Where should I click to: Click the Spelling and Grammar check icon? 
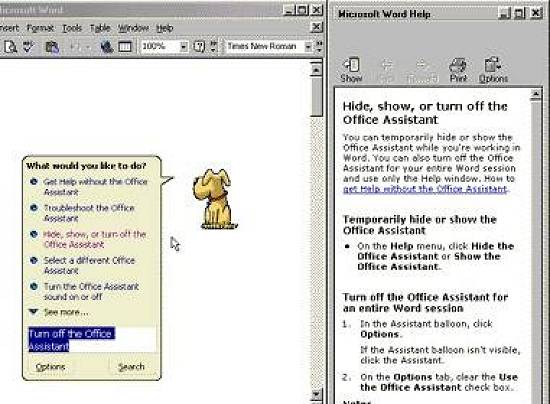28,47
